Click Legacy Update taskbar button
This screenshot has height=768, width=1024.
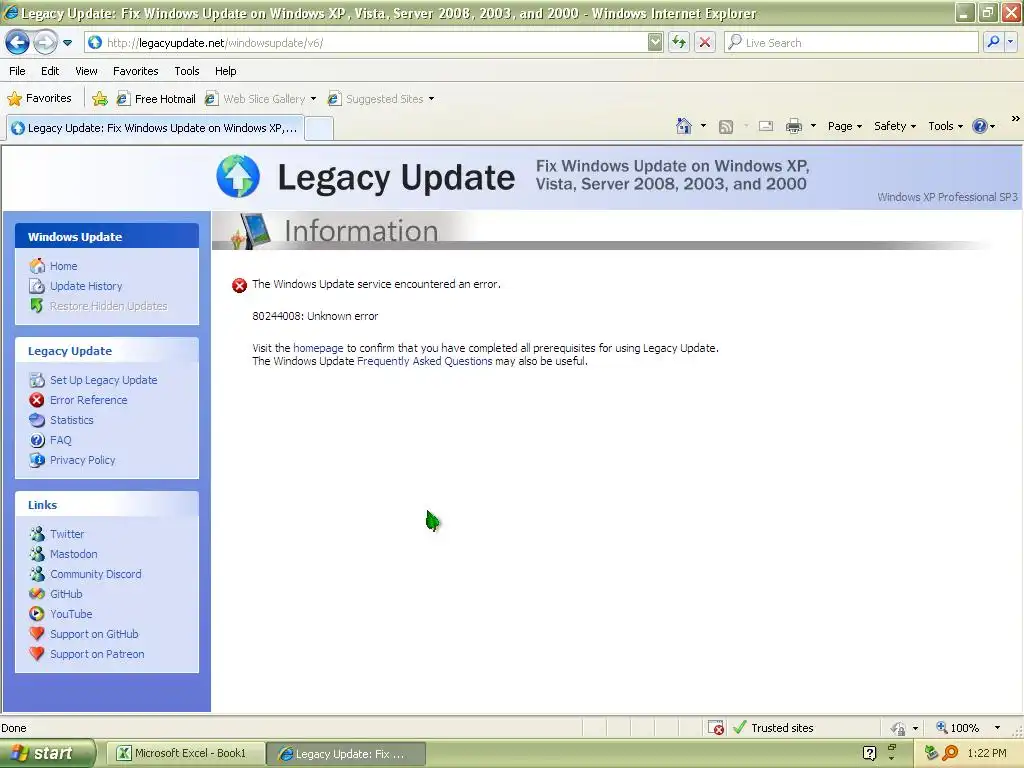(346, 754)
